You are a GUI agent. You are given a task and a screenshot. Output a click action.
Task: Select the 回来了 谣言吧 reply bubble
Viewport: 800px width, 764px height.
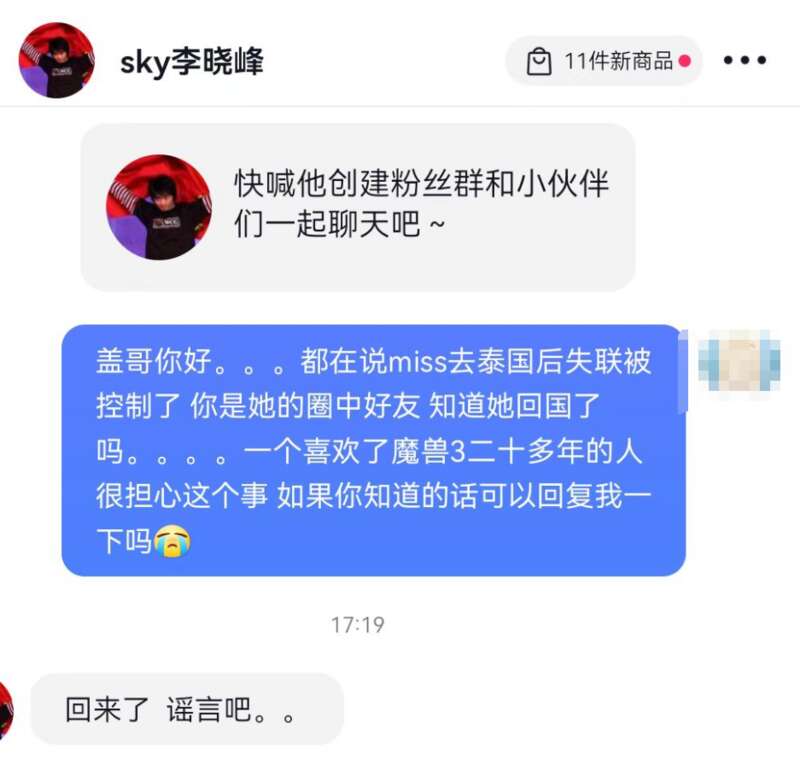[x=187, y=709]
